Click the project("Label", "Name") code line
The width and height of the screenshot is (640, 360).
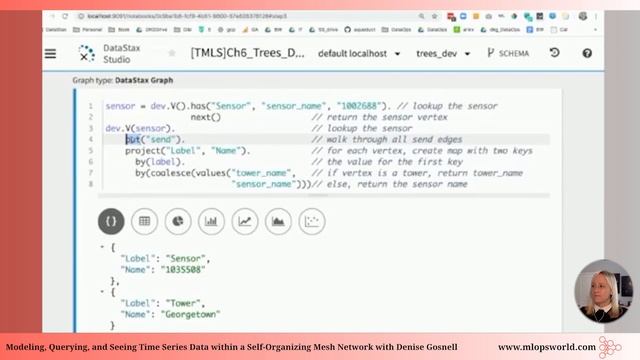click(188, 151)
